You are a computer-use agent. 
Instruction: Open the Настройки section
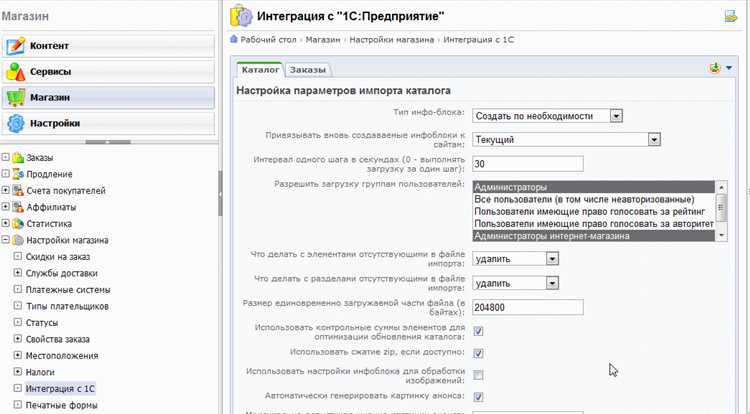click(x=108, y=123)
